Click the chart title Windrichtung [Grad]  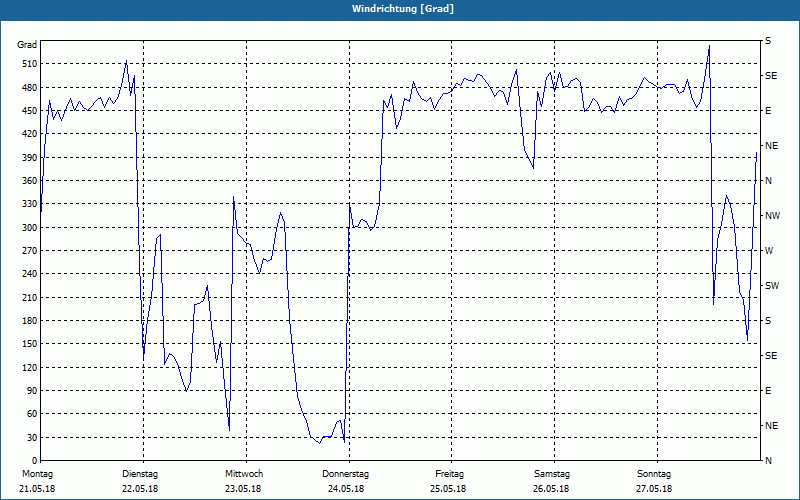(x=403, y=9)
